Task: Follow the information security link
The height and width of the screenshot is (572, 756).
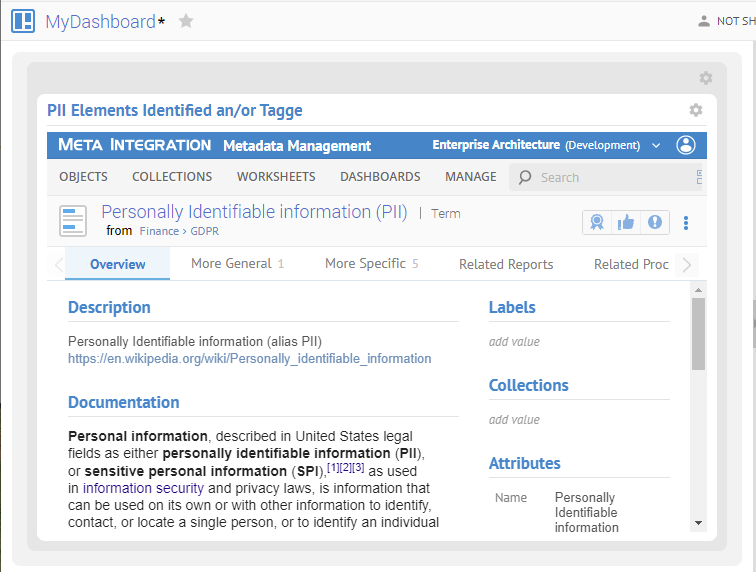Action: (x=143, y=488)
